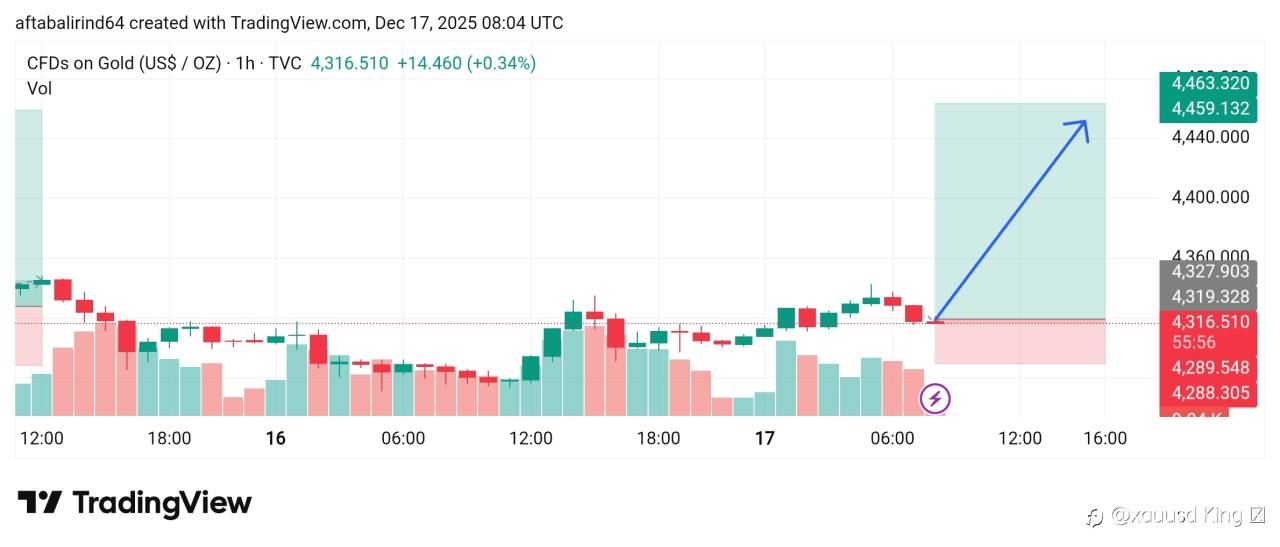Click the CFDs on Gold symbol title
The width and height of the screenshot is (1280, 547).
[x=123, y=63]
